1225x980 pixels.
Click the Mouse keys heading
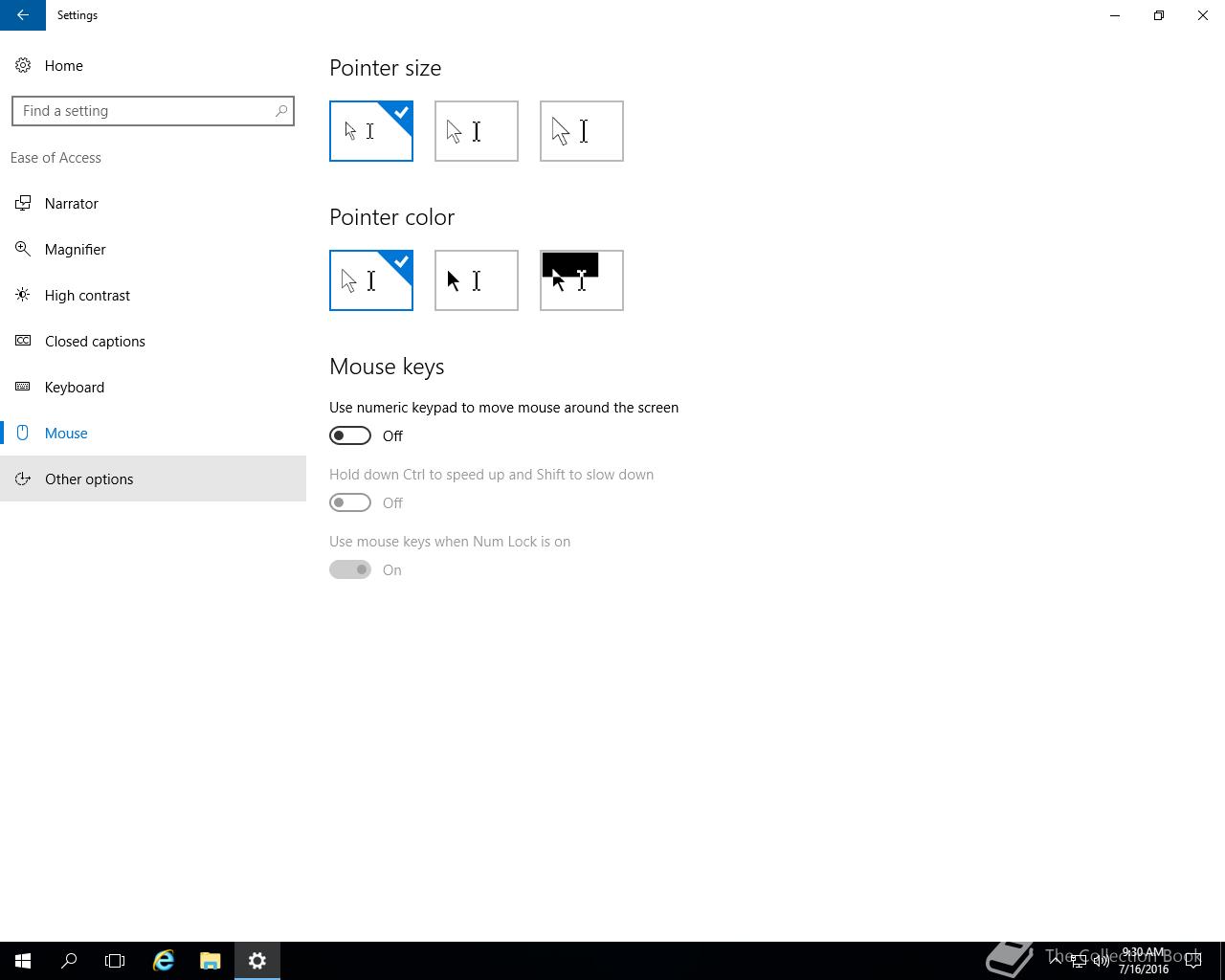pos(387,367)
